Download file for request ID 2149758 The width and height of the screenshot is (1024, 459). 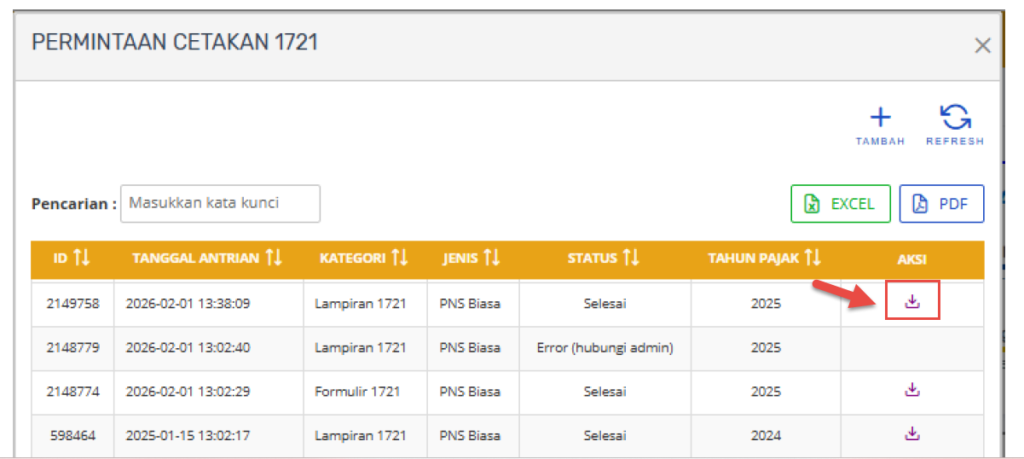(912, 301)
